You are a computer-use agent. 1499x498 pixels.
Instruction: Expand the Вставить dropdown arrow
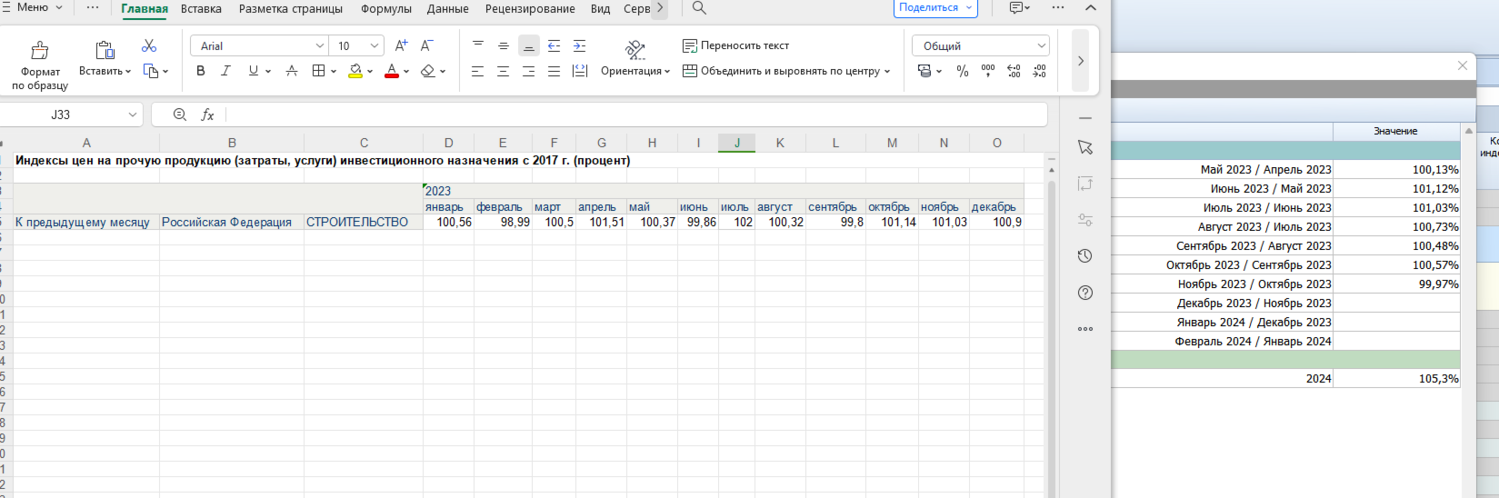(x=128, y=72)
